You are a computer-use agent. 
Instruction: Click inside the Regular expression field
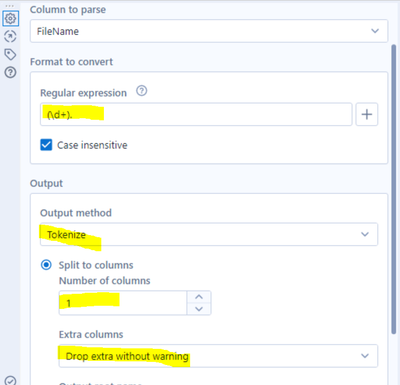point(196,114)
